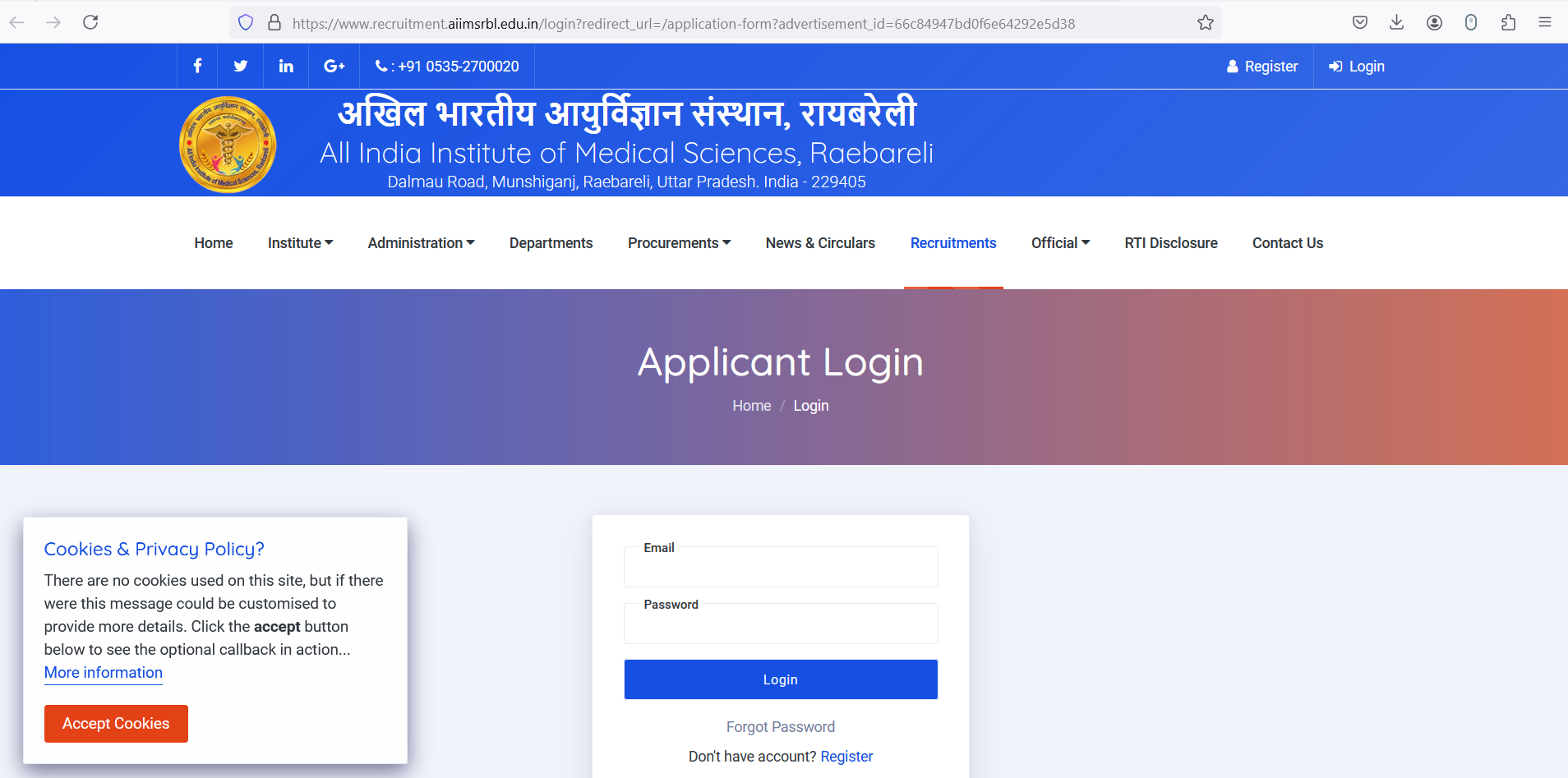Open the browser downloads icon
This screenshot has height=778, width=1568.
point(1396,22)
